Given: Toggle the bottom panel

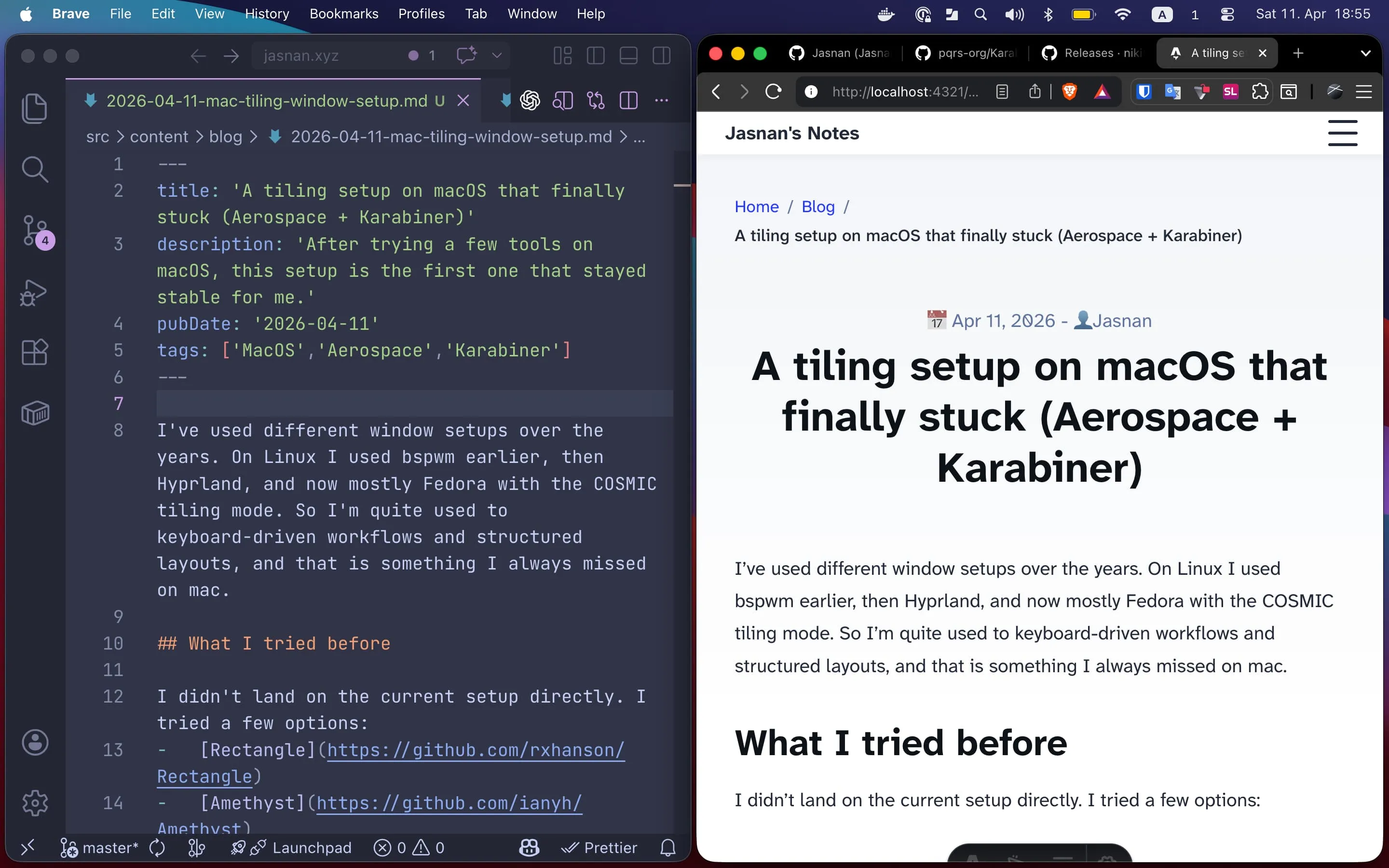Looking at the screenshot, I should (x=628, y=55).
